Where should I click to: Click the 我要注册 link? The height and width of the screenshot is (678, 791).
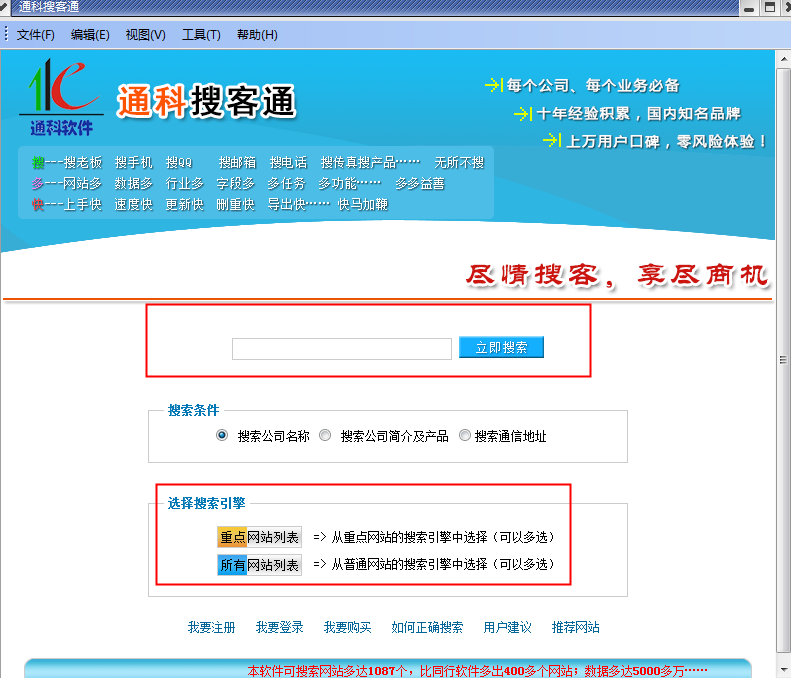click(211, 627)
